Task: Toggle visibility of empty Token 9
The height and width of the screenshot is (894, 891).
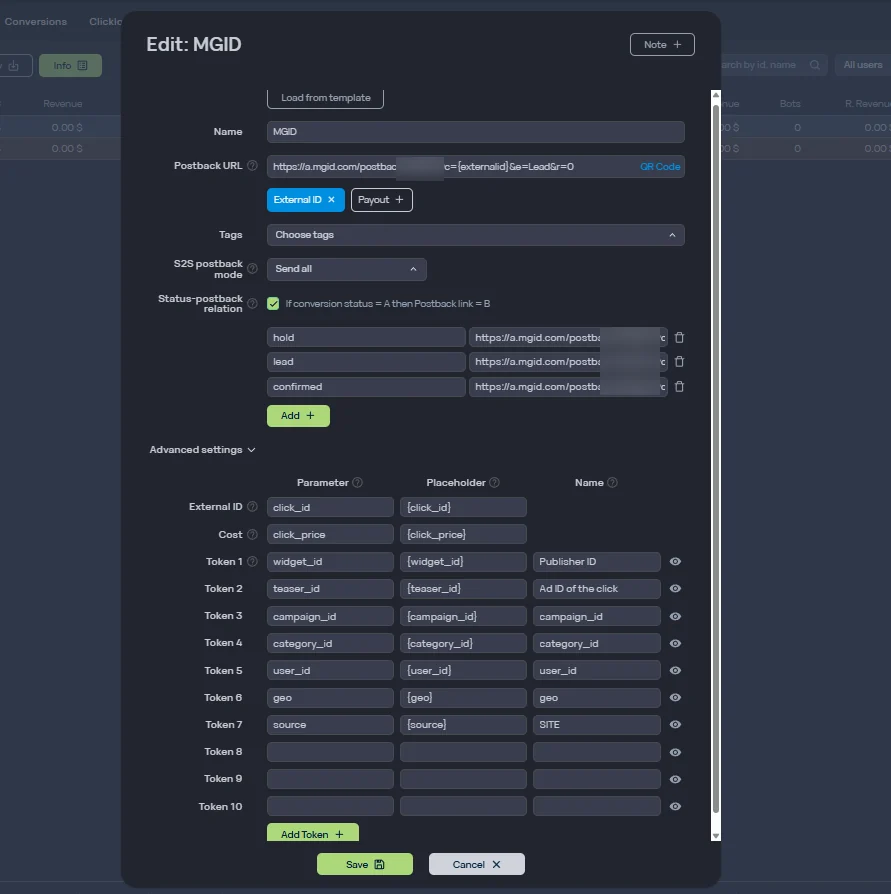Action: pos(675,779)
